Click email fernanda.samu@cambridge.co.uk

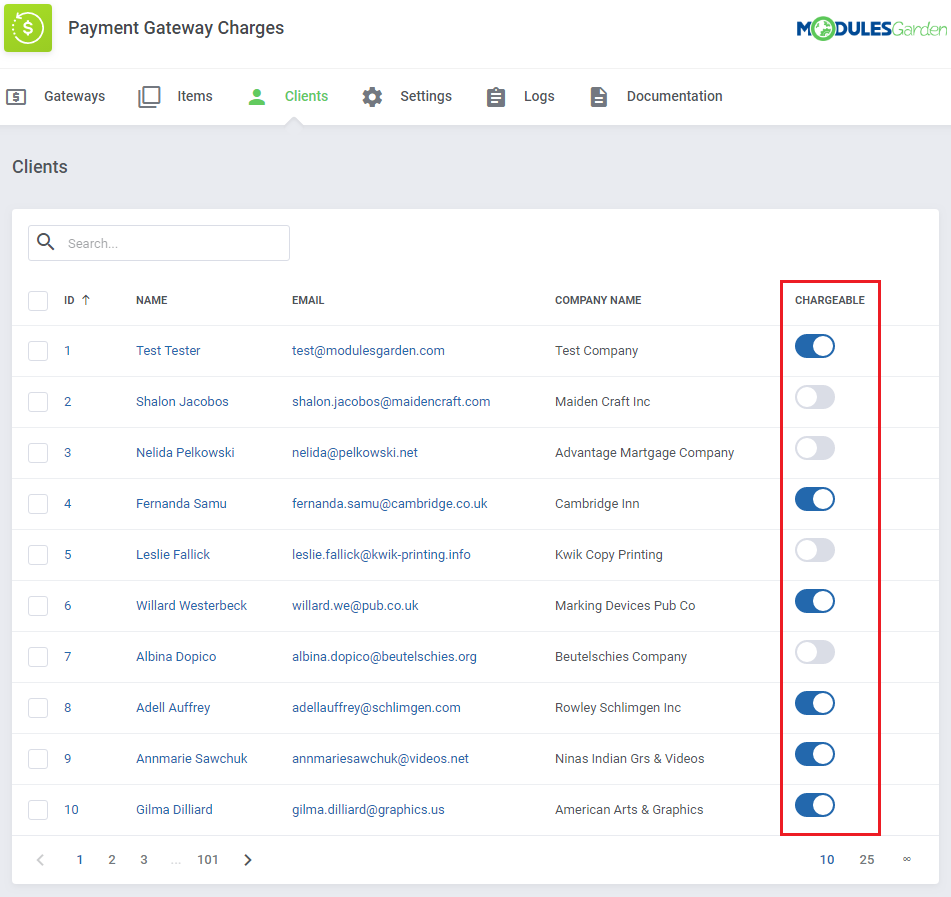[389, 503]
